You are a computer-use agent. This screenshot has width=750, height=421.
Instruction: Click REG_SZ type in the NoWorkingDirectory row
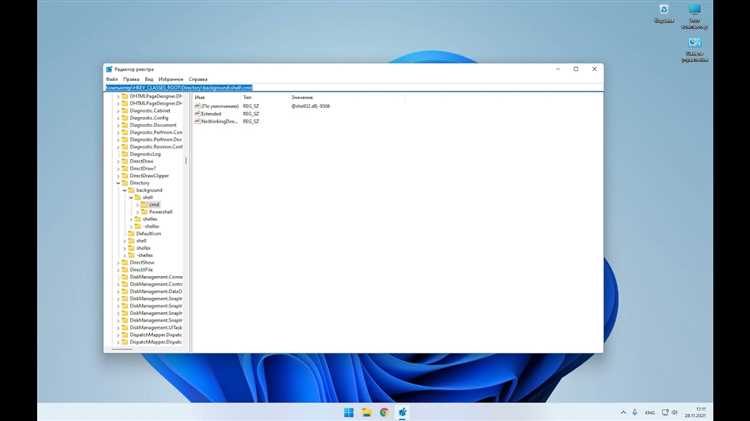pyautogui.click(x=251, y=122)
